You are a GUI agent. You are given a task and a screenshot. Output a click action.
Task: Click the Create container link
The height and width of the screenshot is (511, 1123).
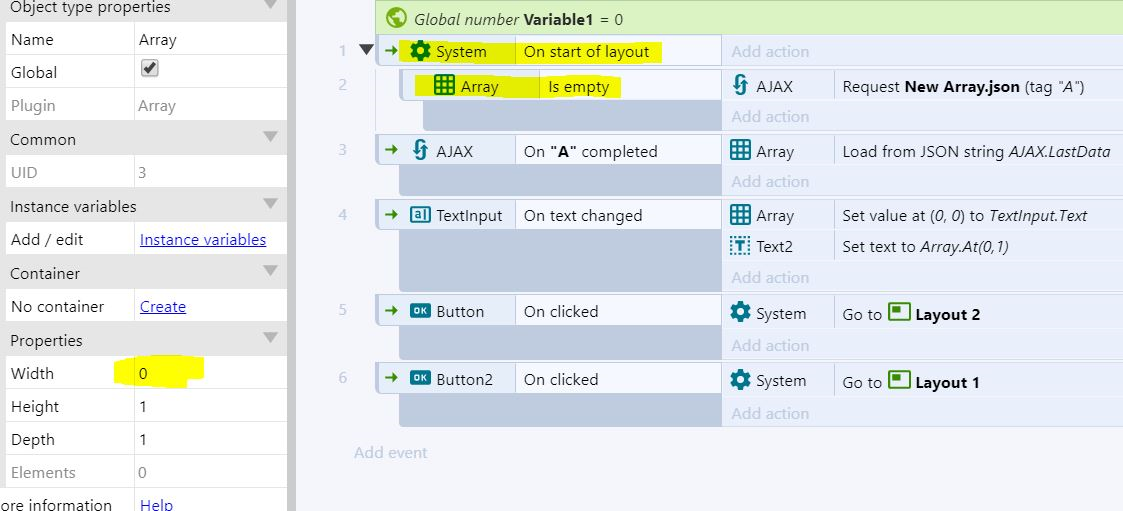point(163,306)
